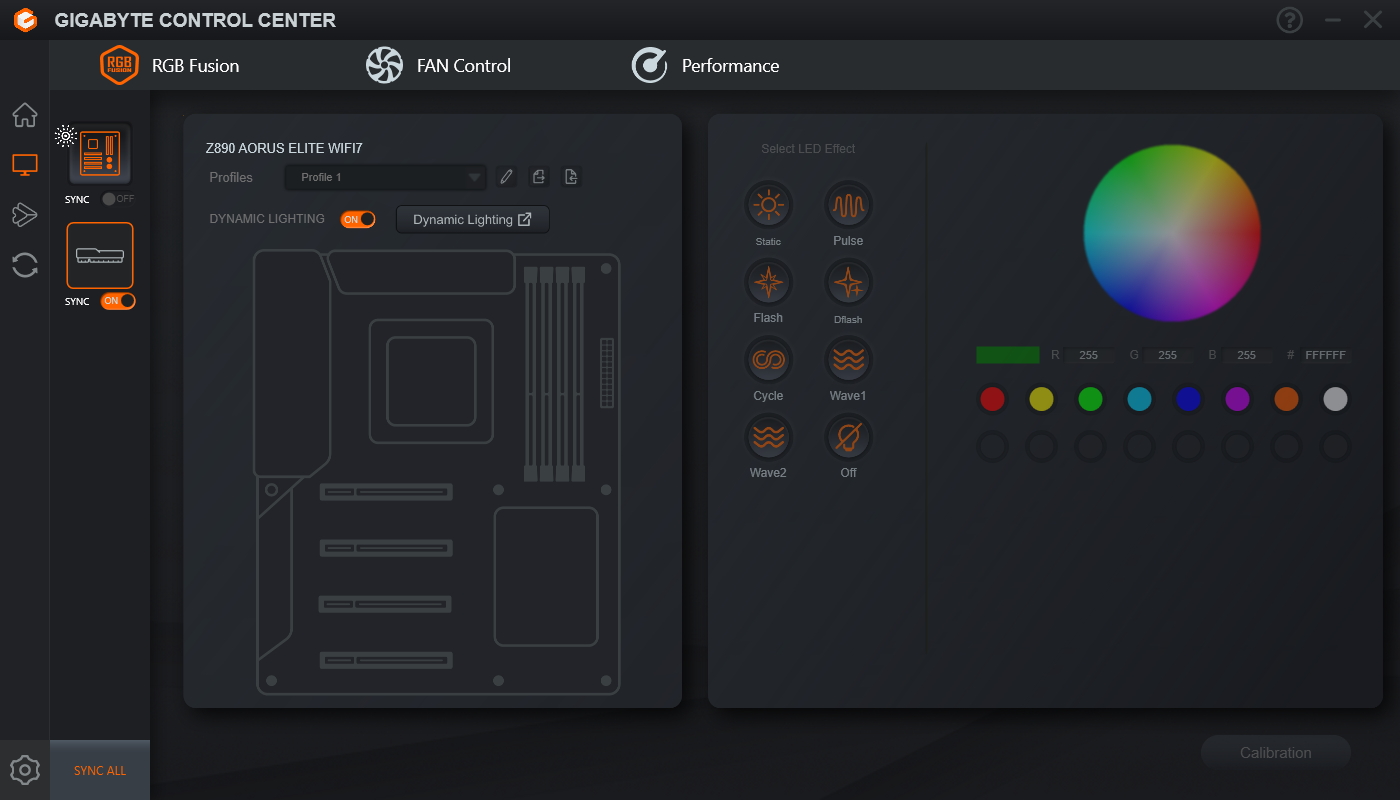This screenshot has height=800, width=1400.
Task: Select the Pulse LED effect
Action: pyautogui.click(x=848, y=206)
